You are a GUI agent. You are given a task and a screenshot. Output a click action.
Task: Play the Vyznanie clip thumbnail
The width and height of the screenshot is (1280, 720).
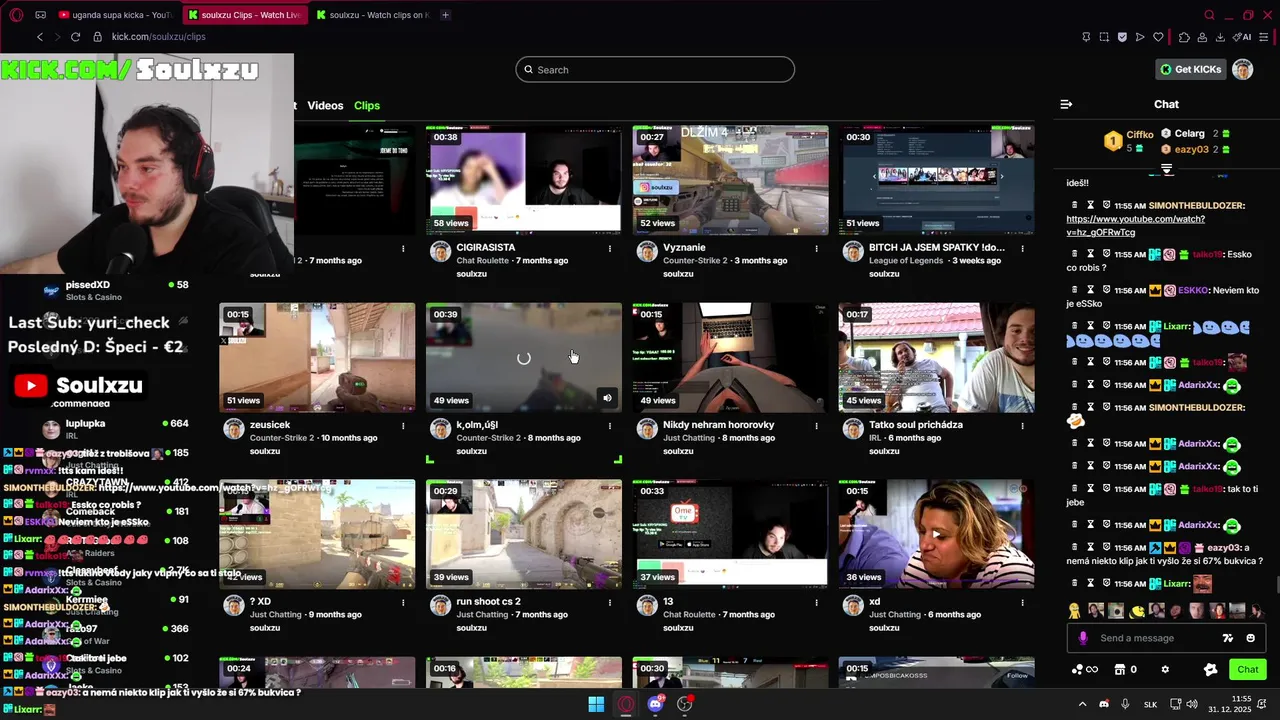(730, 180)
